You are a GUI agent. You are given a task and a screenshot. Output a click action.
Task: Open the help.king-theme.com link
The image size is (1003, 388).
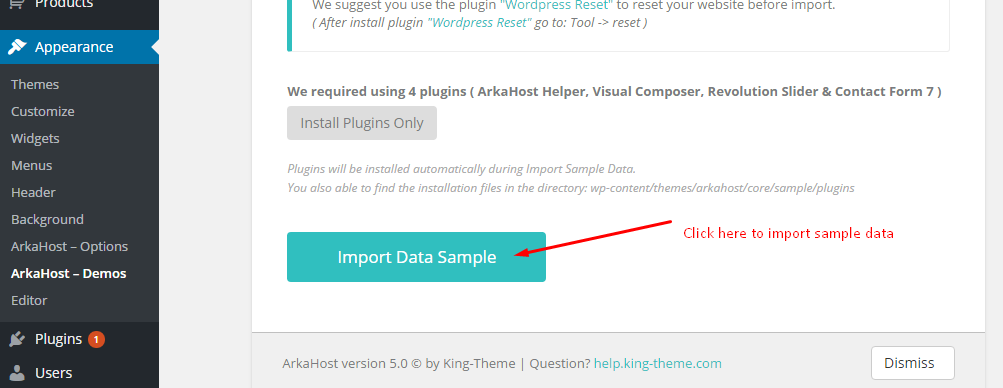tap(658, 363)
